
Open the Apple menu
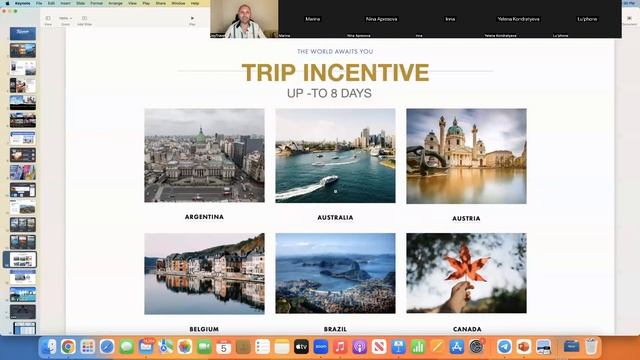7,3
